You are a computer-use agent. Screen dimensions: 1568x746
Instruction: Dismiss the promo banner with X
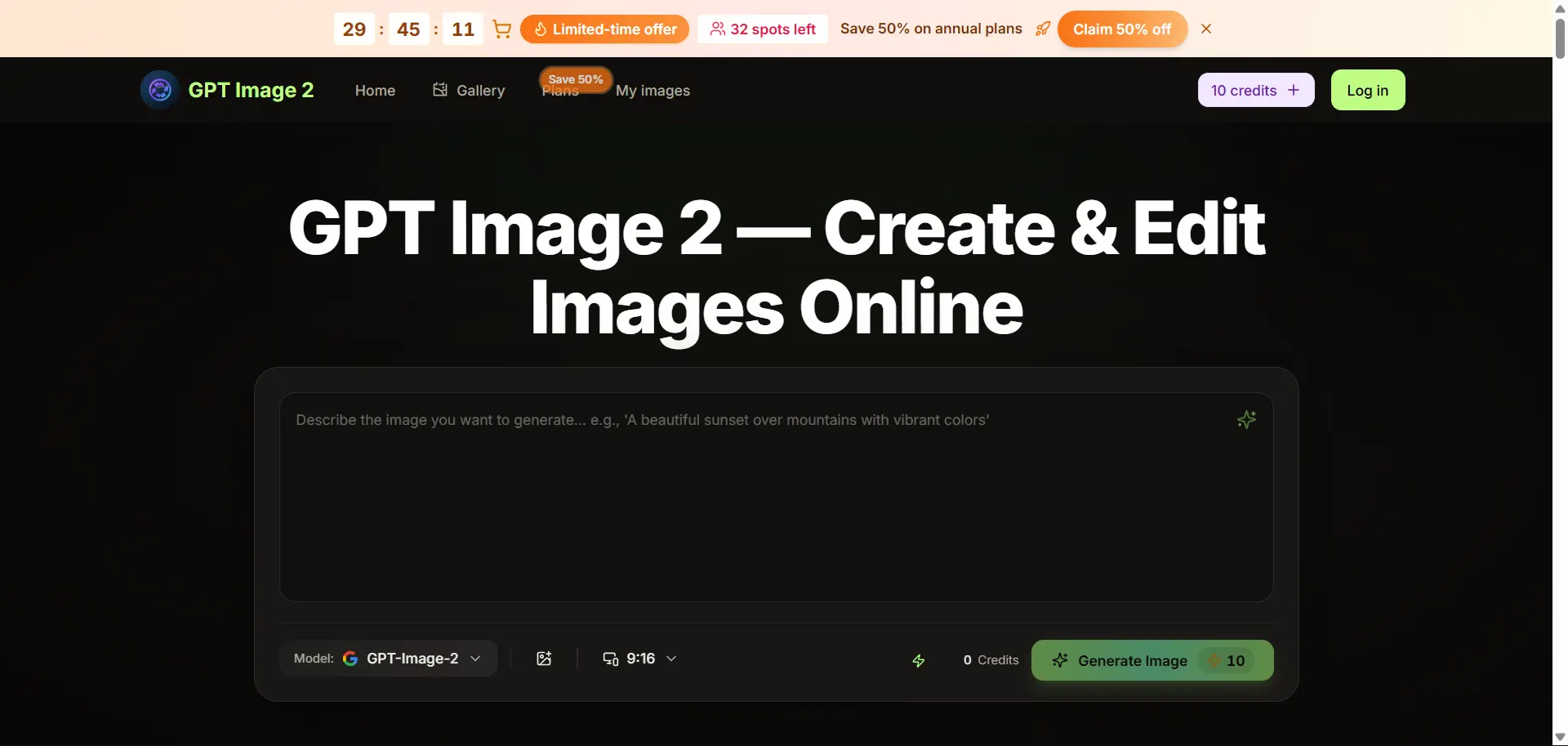[x=1206, y=29]
